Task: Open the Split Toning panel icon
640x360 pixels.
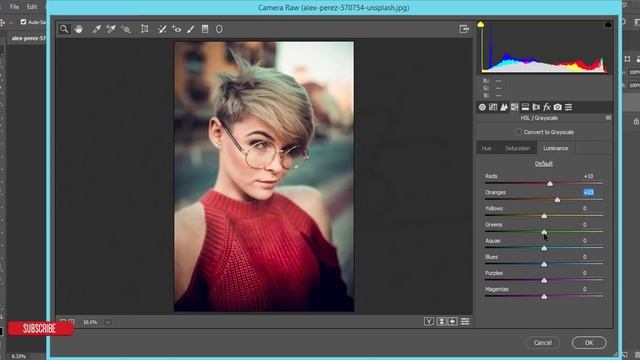Action: pos(525,107)
